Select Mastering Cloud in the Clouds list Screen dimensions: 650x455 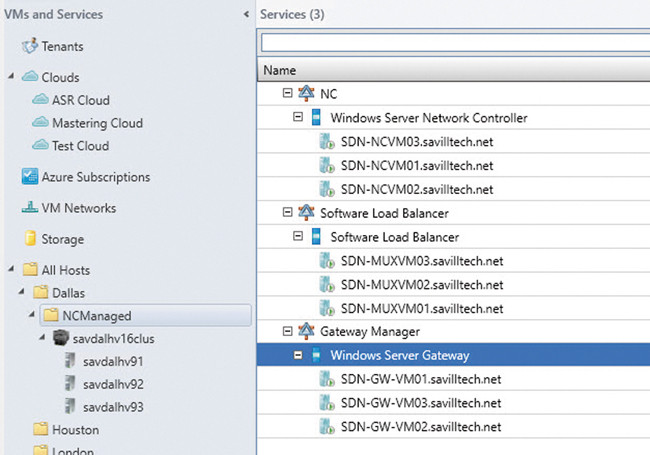pos(97,123)
